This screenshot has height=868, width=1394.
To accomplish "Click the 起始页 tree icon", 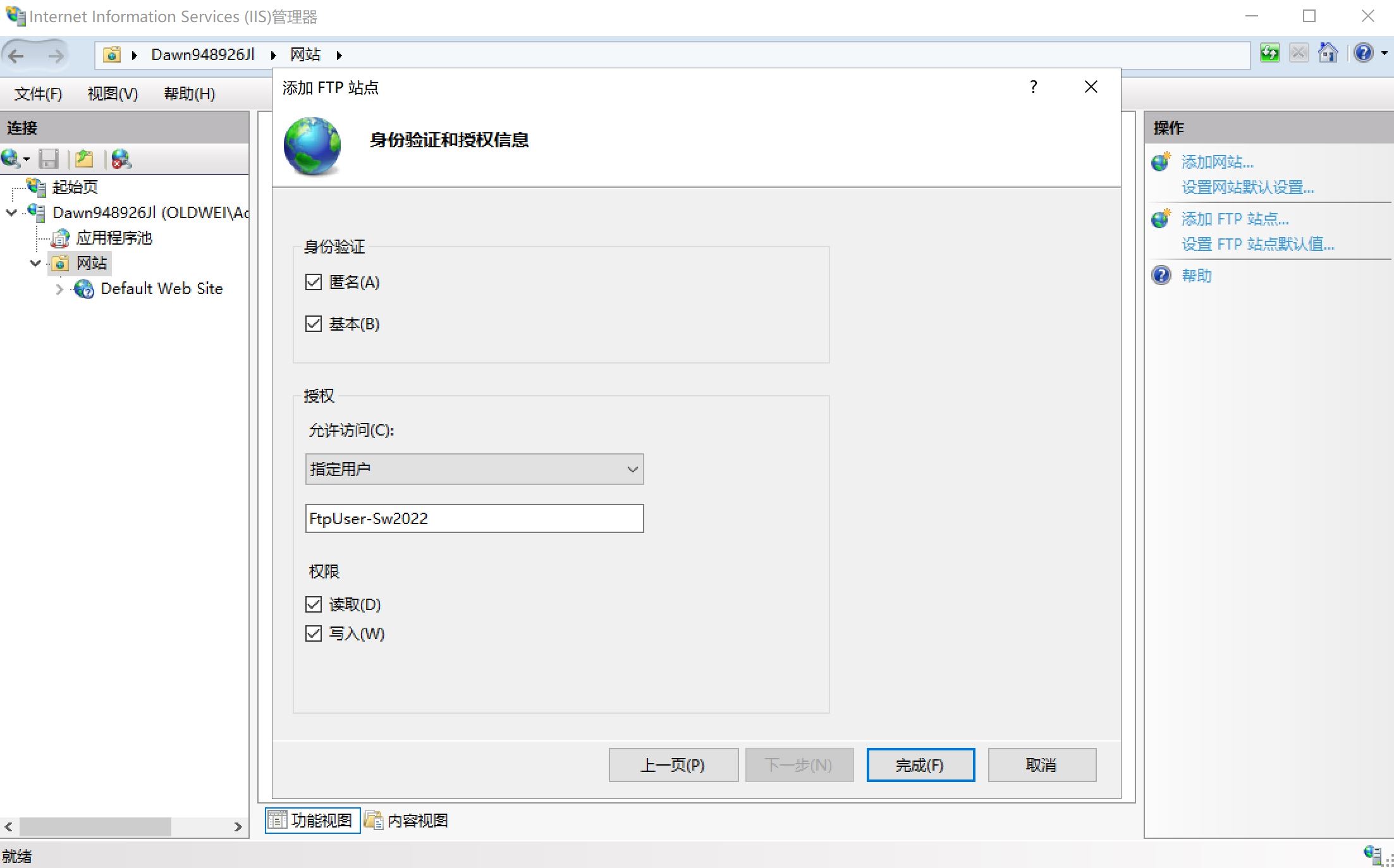I will (36, 187).
